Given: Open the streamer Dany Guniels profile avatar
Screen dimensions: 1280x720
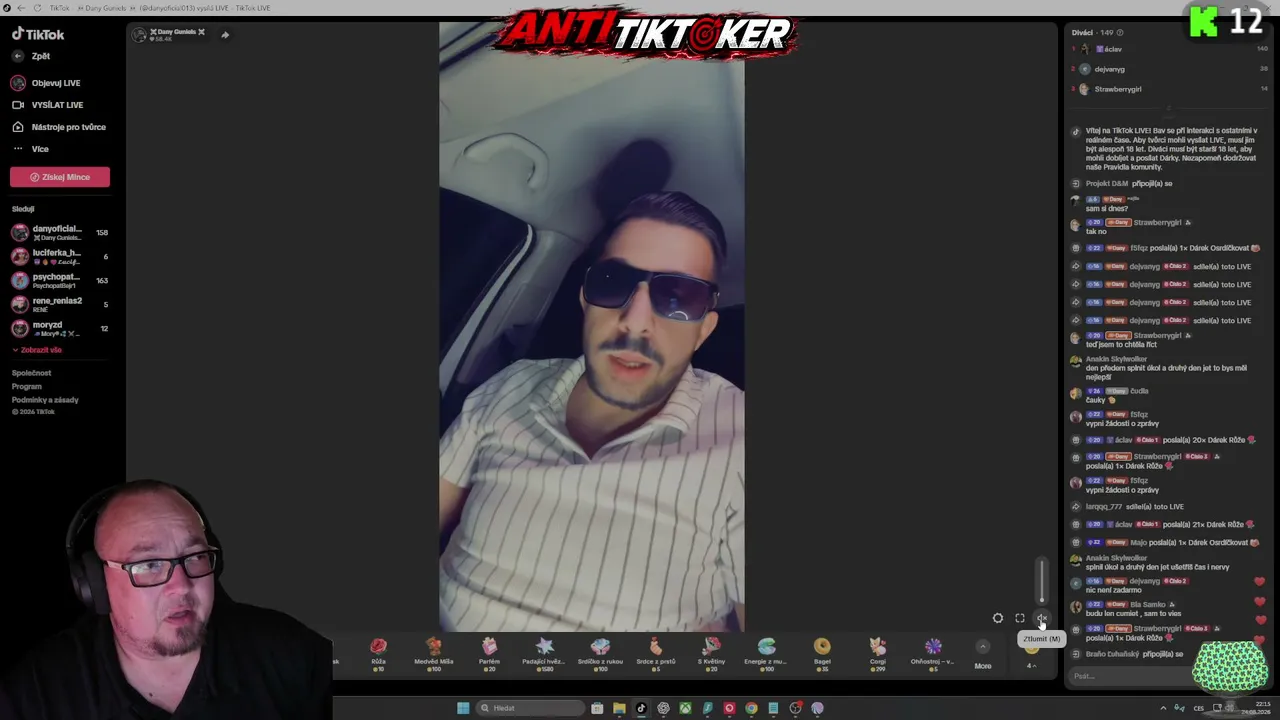Looking at the screenshot, I should 140,35.
